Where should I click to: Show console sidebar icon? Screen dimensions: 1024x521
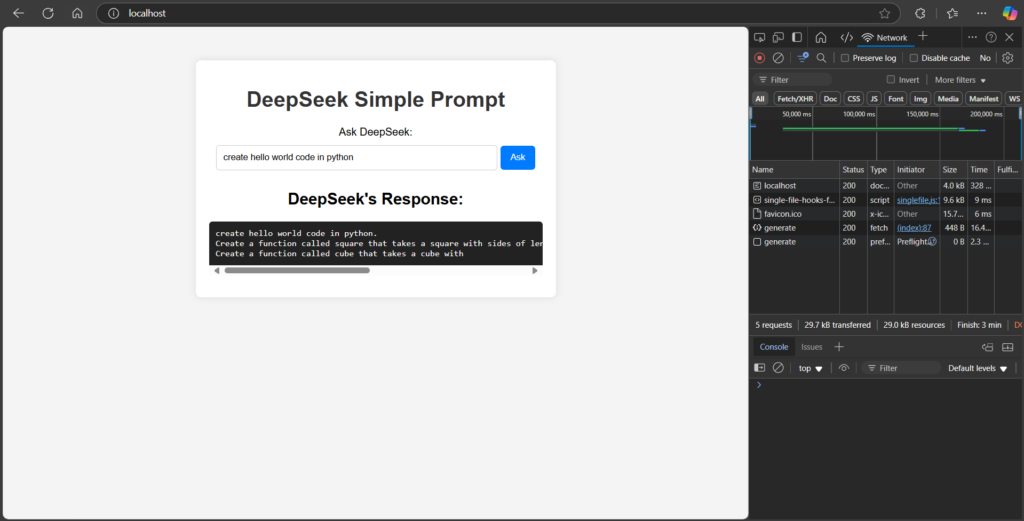[760, 368]
